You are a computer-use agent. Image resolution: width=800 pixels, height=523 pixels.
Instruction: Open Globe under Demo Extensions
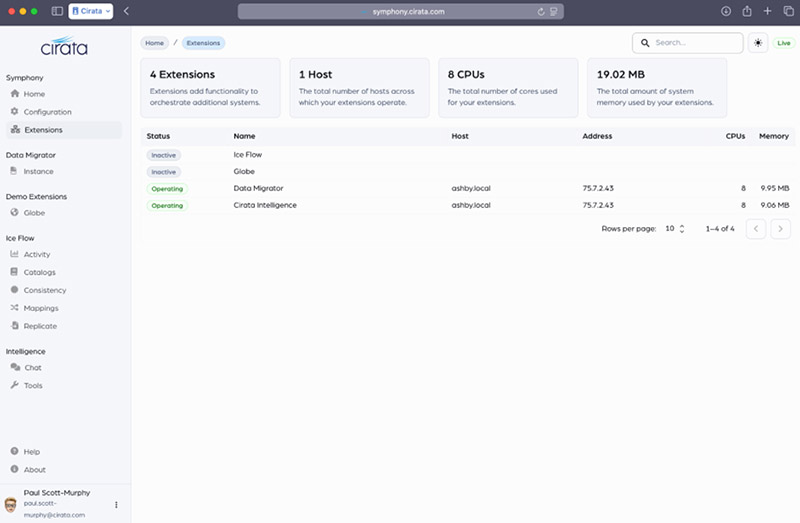point(34,213)
